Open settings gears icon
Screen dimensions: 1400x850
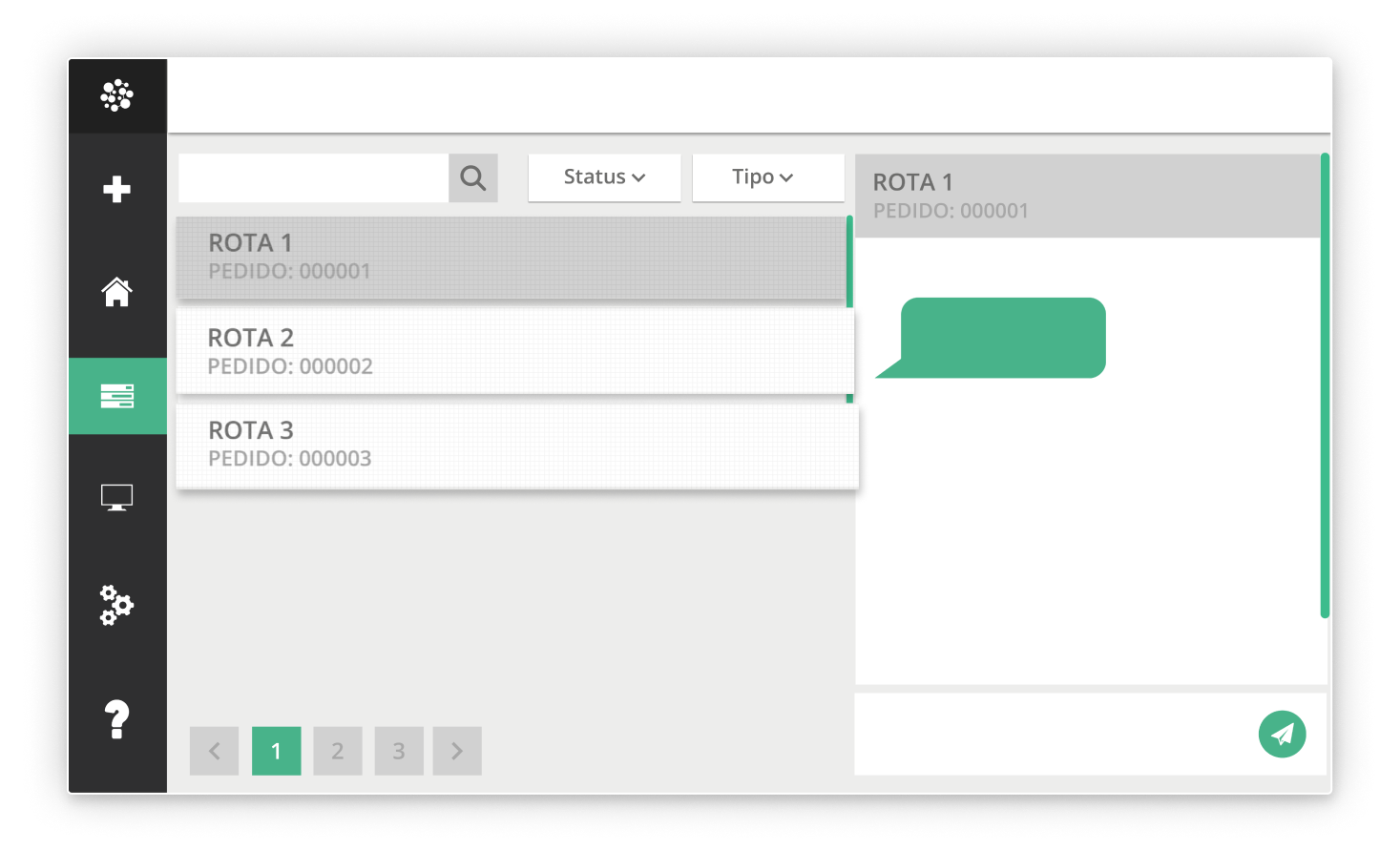click(x=117, y=606)
